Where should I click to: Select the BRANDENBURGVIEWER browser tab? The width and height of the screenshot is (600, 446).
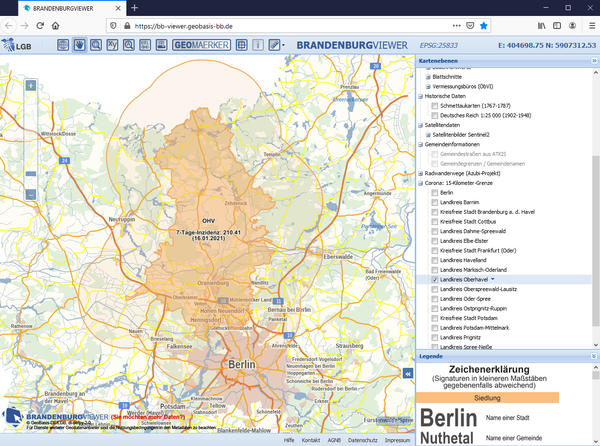[72, 8]
